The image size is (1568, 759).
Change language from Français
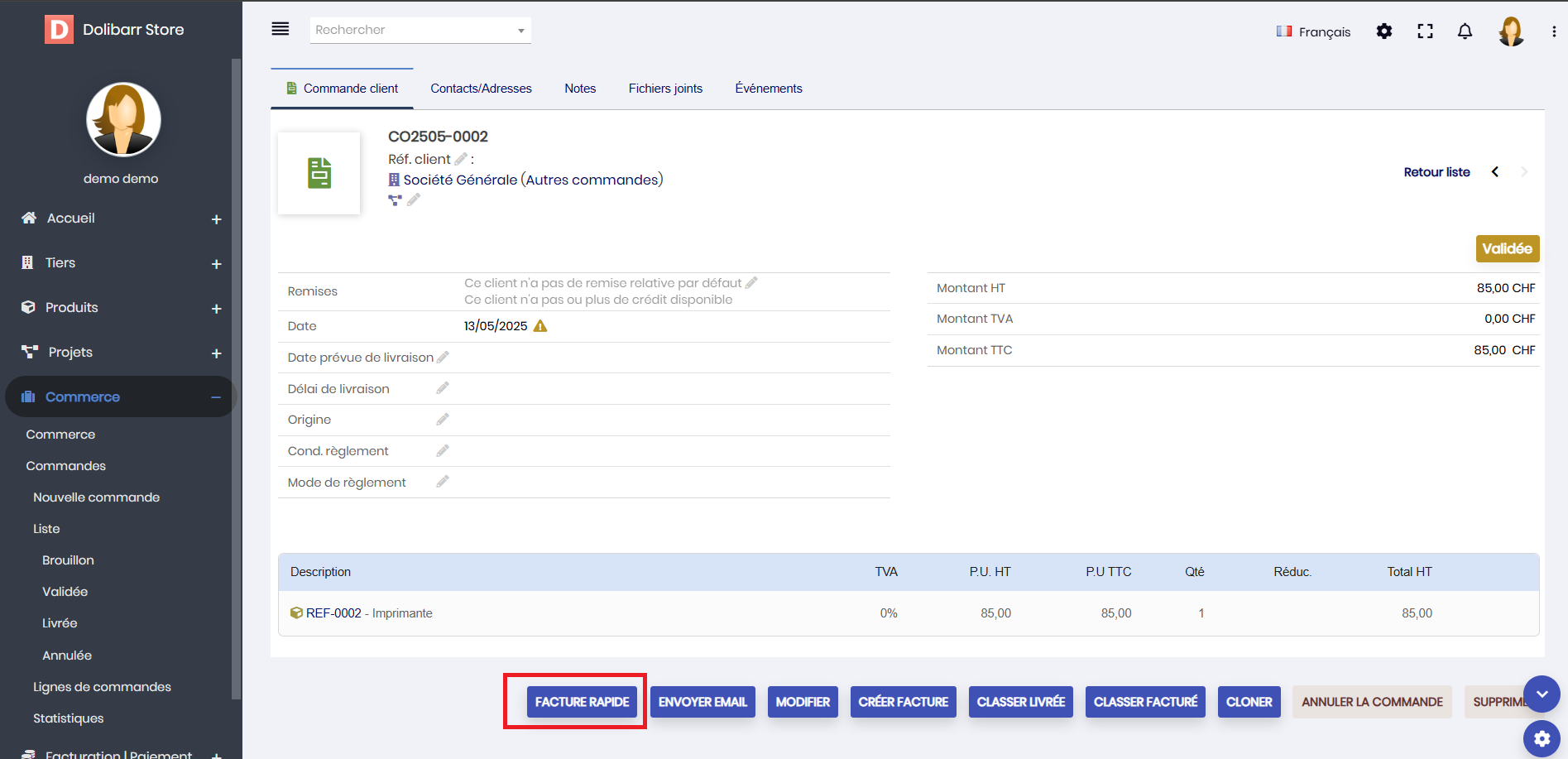coord(1313,31)
